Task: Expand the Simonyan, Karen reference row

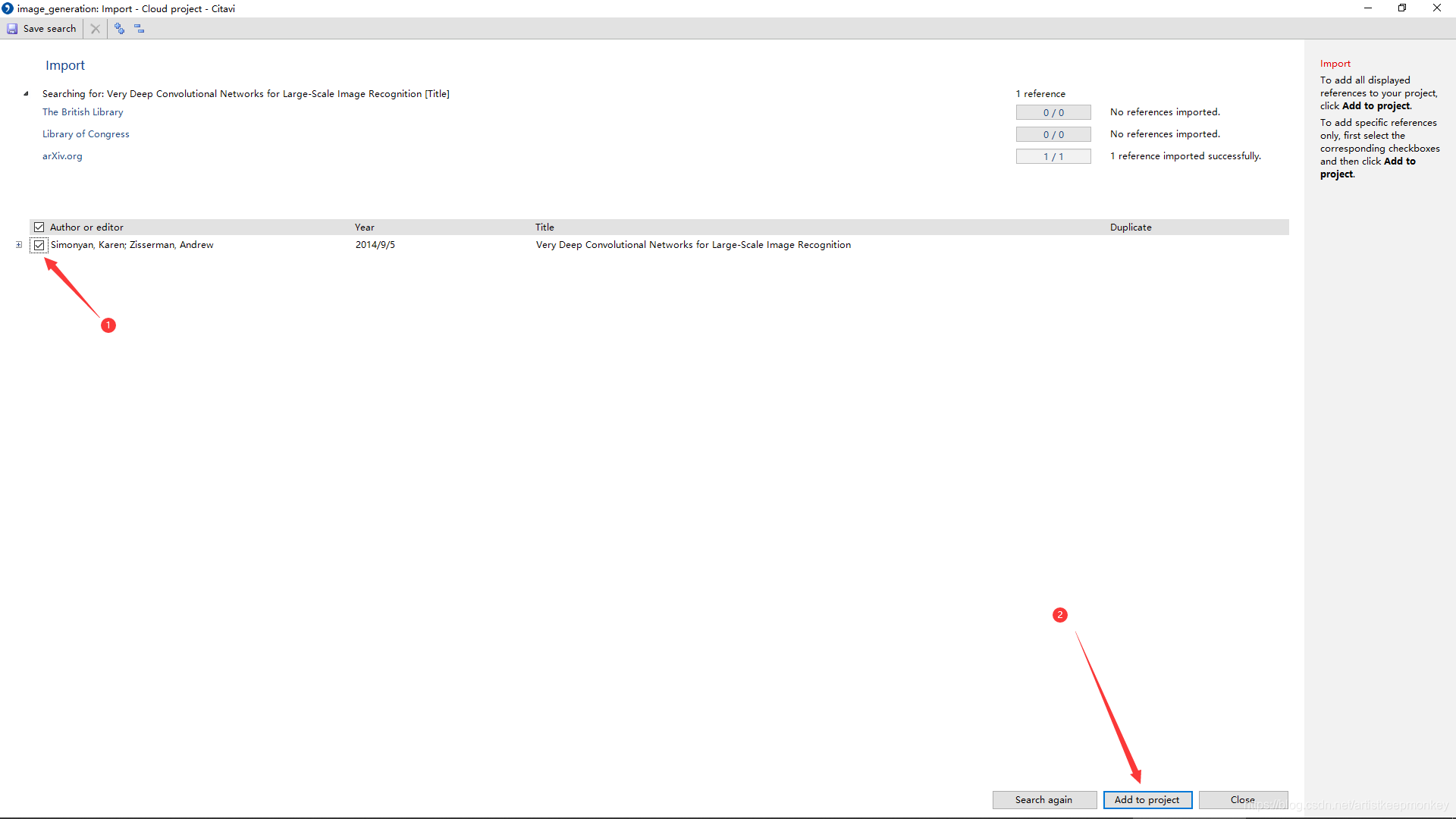Action: pyautogui.click(x=19, y=245)
